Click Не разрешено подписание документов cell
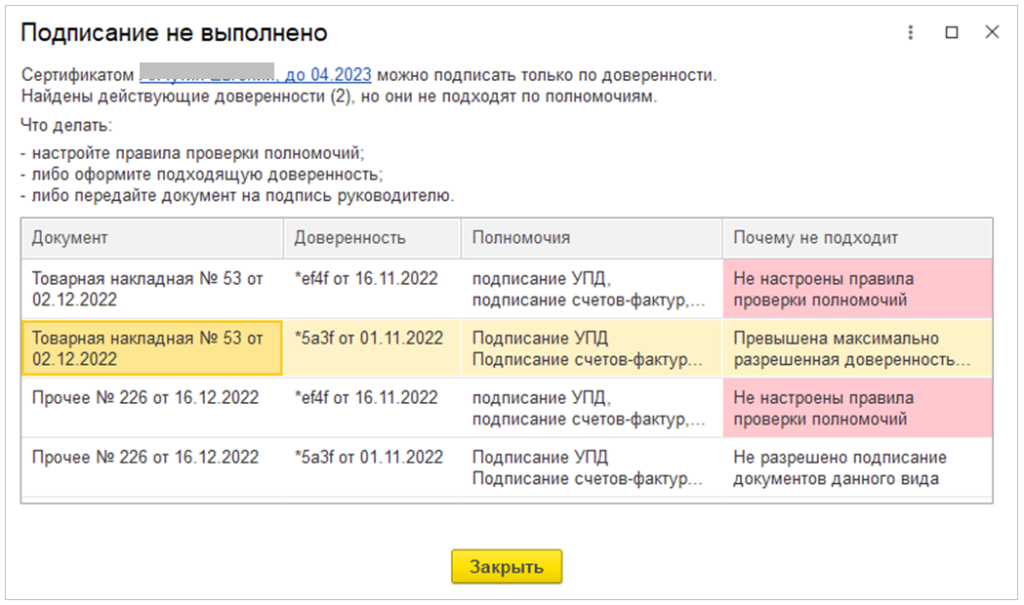This screenshot has height=605, width=1024. click(x=857, y=468)
